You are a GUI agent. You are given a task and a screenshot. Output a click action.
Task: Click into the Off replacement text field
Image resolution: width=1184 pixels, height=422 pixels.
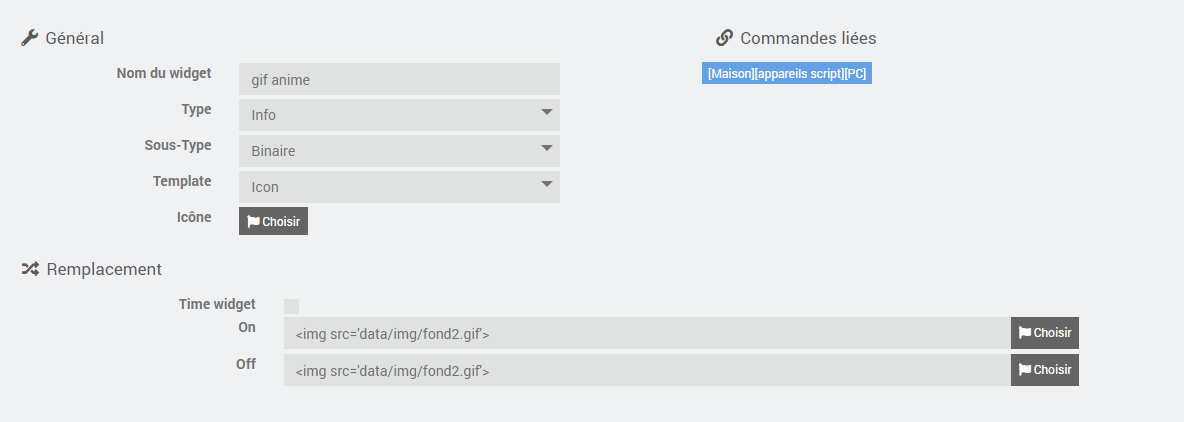click(x=647, y=370)
